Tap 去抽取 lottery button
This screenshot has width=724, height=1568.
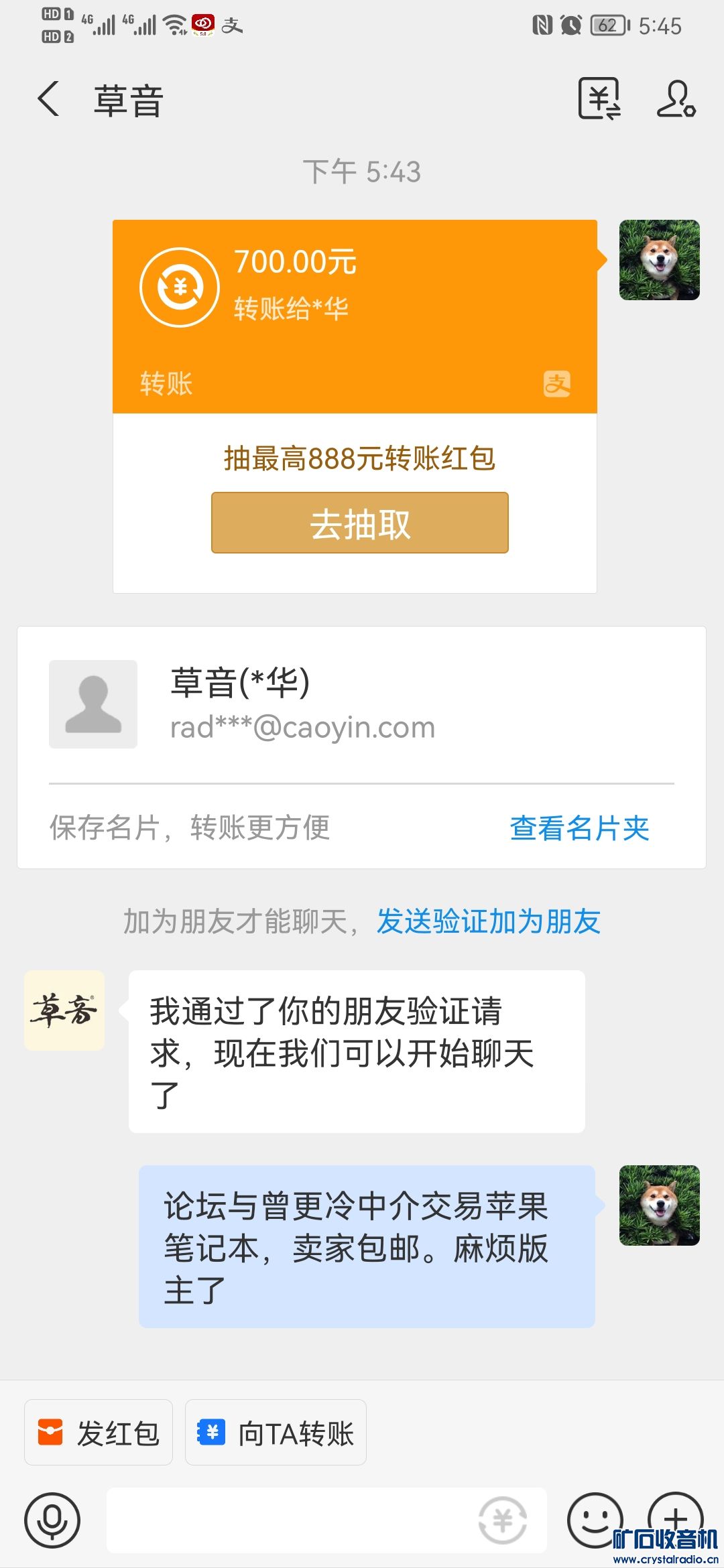coord(360,523)
